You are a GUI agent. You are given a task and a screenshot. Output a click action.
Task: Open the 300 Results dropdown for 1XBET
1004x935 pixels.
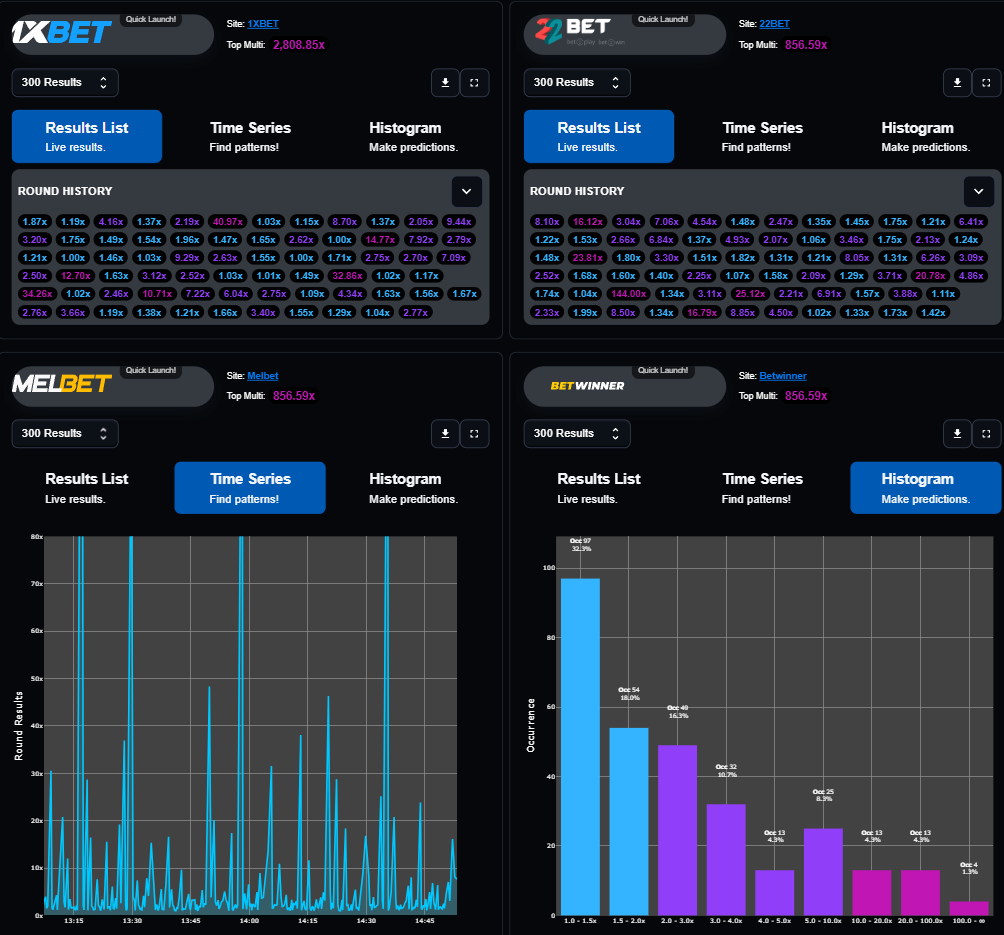click(65, 83)
